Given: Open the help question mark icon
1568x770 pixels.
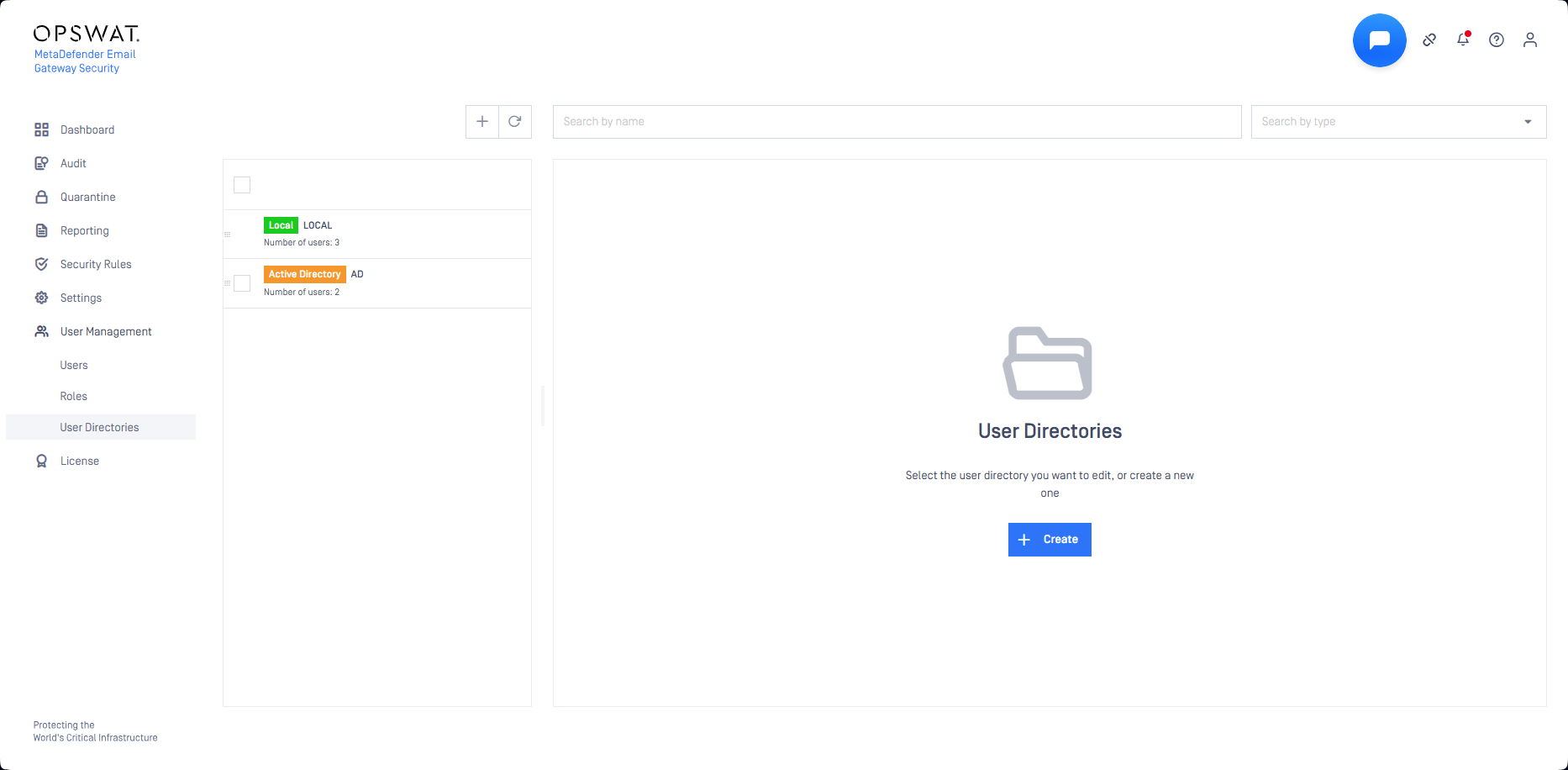Looking at the screenshot, I should coord(1497,40).
